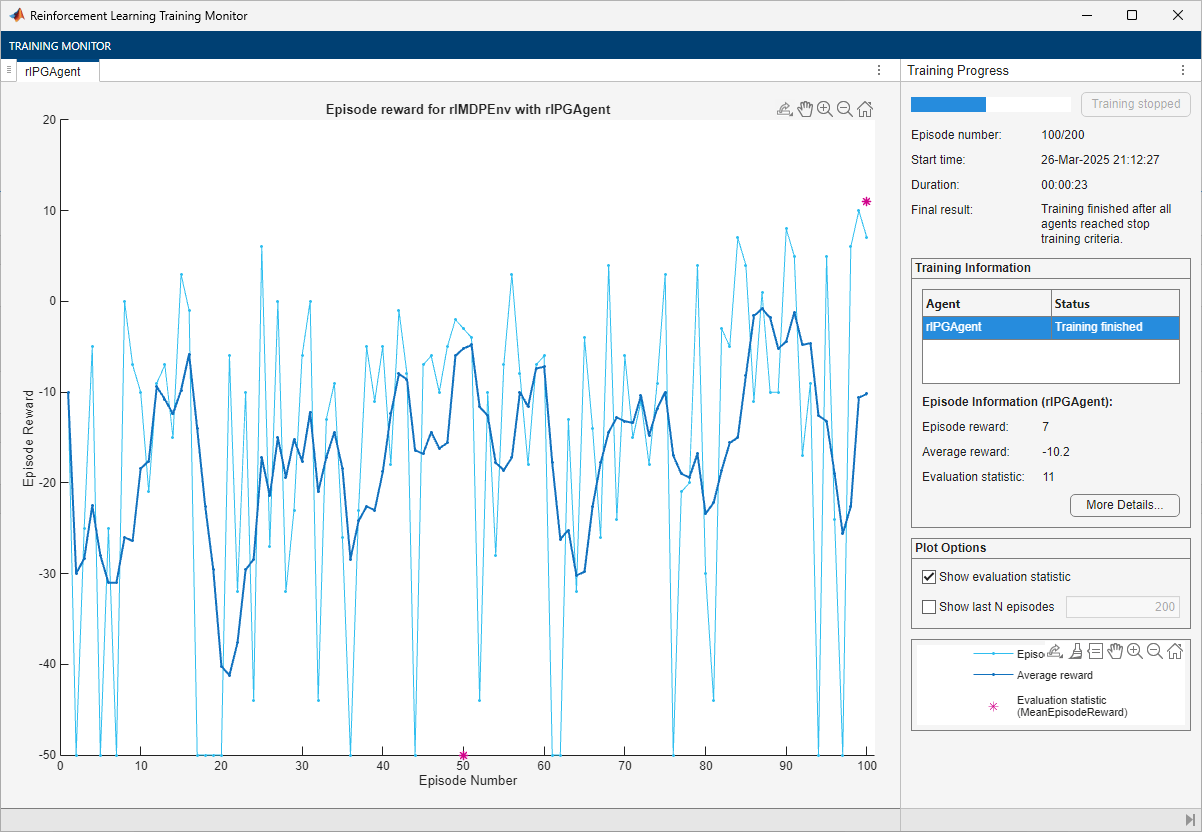Click the home icon in legend panel

pos(1175,651)
